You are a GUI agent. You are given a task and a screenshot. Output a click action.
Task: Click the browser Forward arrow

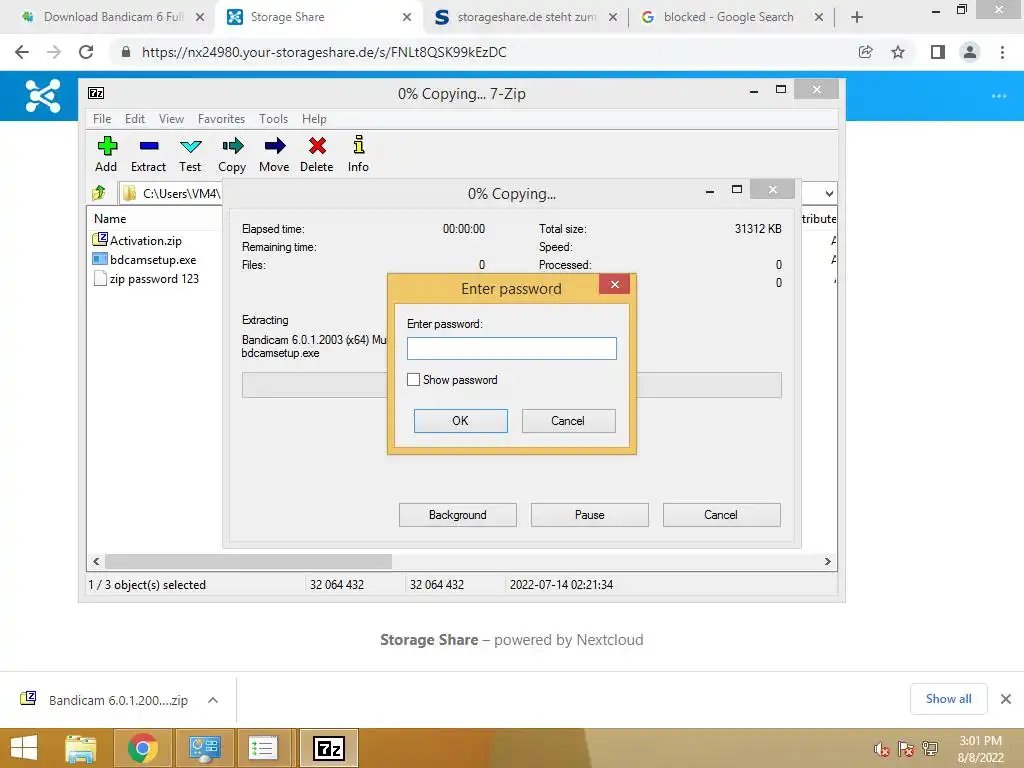click(54, 52)
